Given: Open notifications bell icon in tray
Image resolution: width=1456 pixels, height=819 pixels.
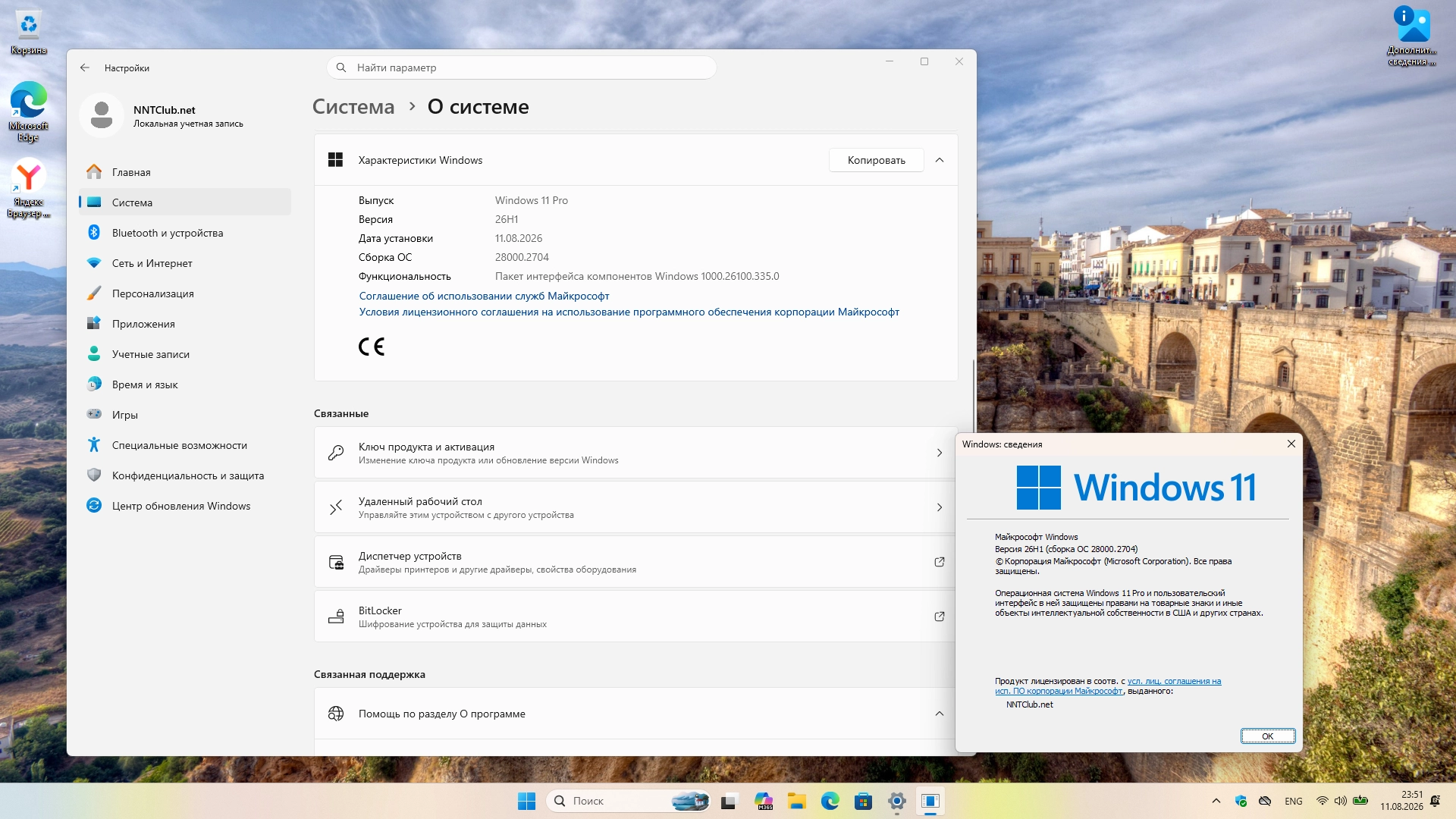Looking at the screenshot, I should tap(1436, 801).
